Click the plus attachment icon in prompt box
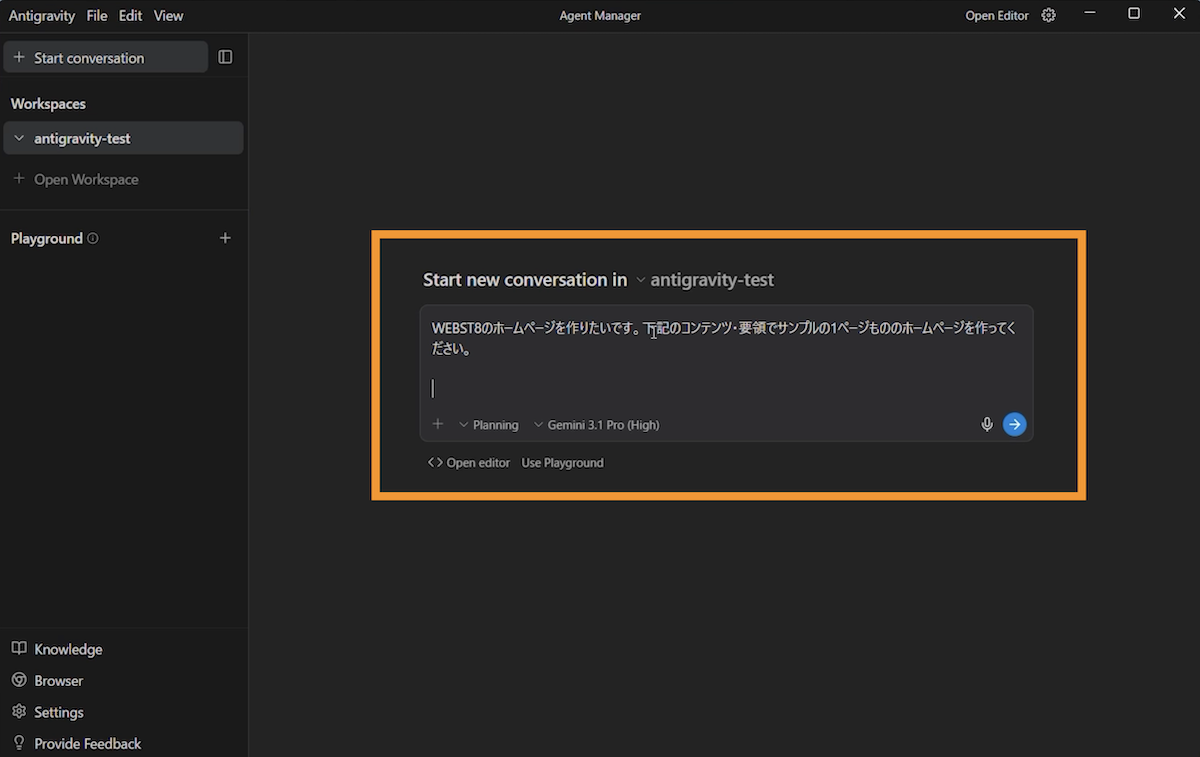Viewport: 1200px width, 757px height. click(437, 425)
